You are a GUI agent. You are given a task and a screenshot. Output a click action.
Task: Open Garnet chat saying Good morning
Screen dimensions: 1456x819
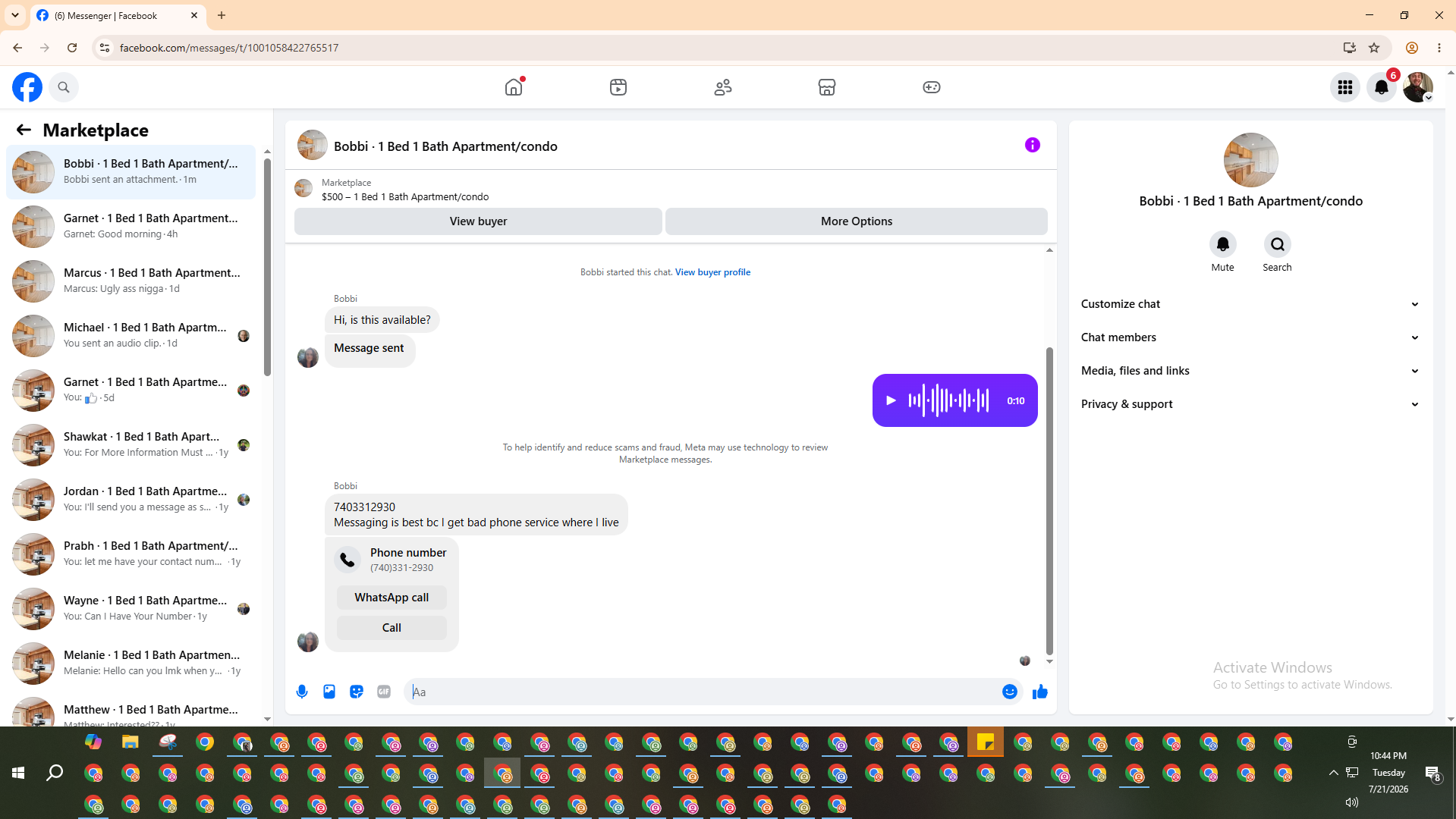coord(131,227)
